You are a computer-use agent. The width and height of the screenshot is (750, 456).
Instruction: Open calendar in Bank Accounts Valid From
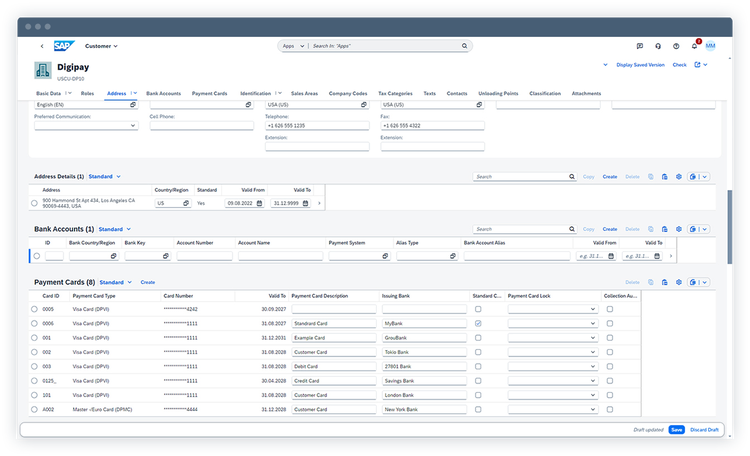tap(611, 256)
